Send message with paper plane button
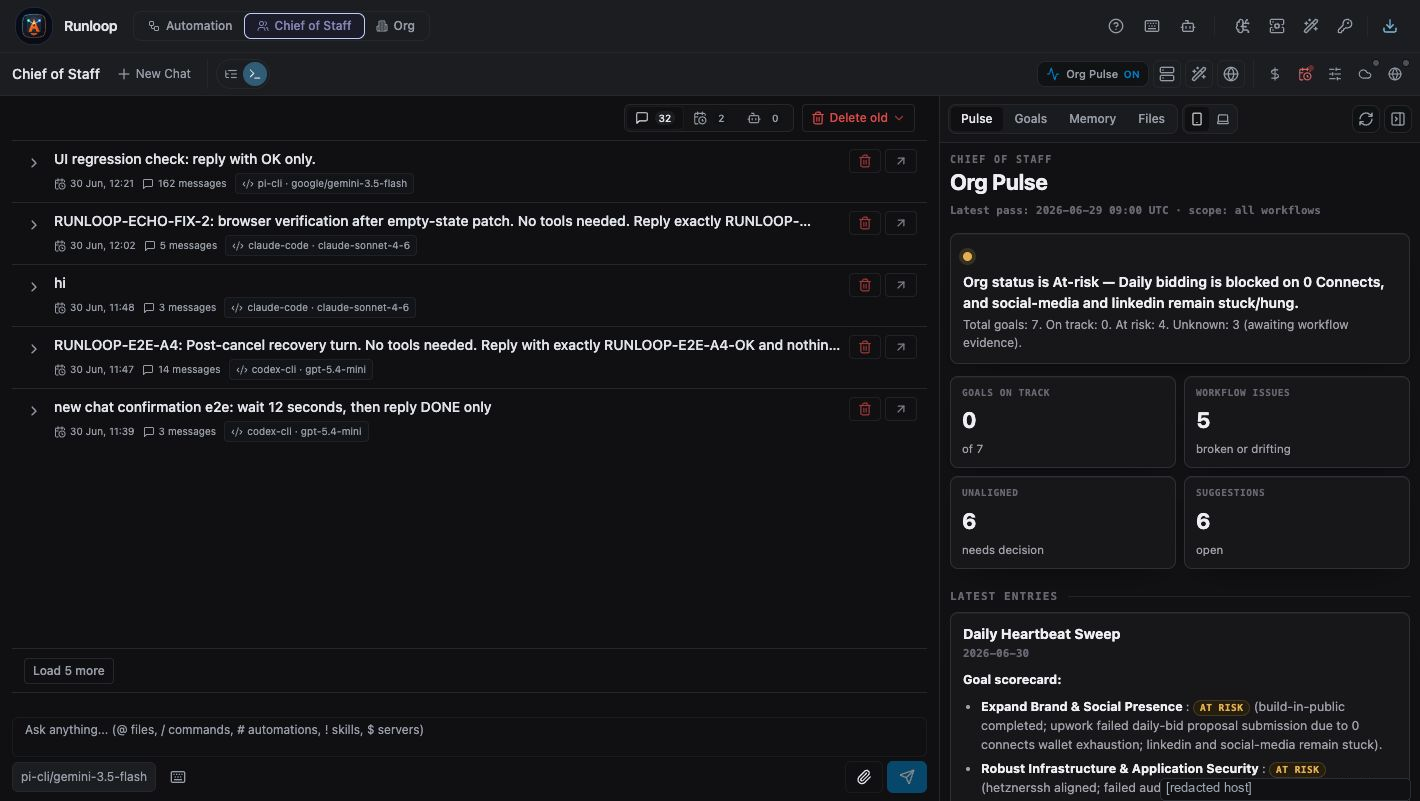Image resolution: width=1420 pixels, height=801 pixels. click(907, 777)
